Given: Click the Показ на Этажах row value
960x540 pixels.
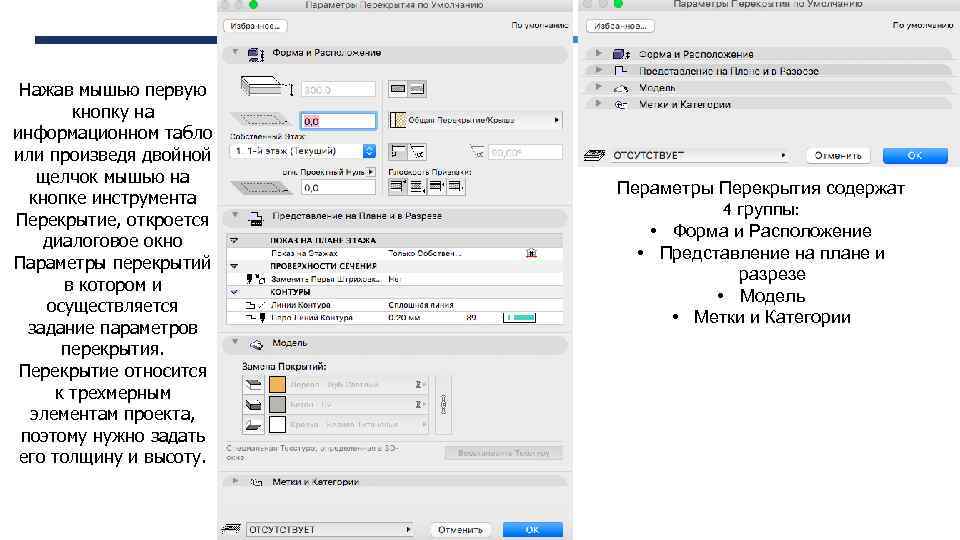Looking at the screenshot, I should coord(425,253).
